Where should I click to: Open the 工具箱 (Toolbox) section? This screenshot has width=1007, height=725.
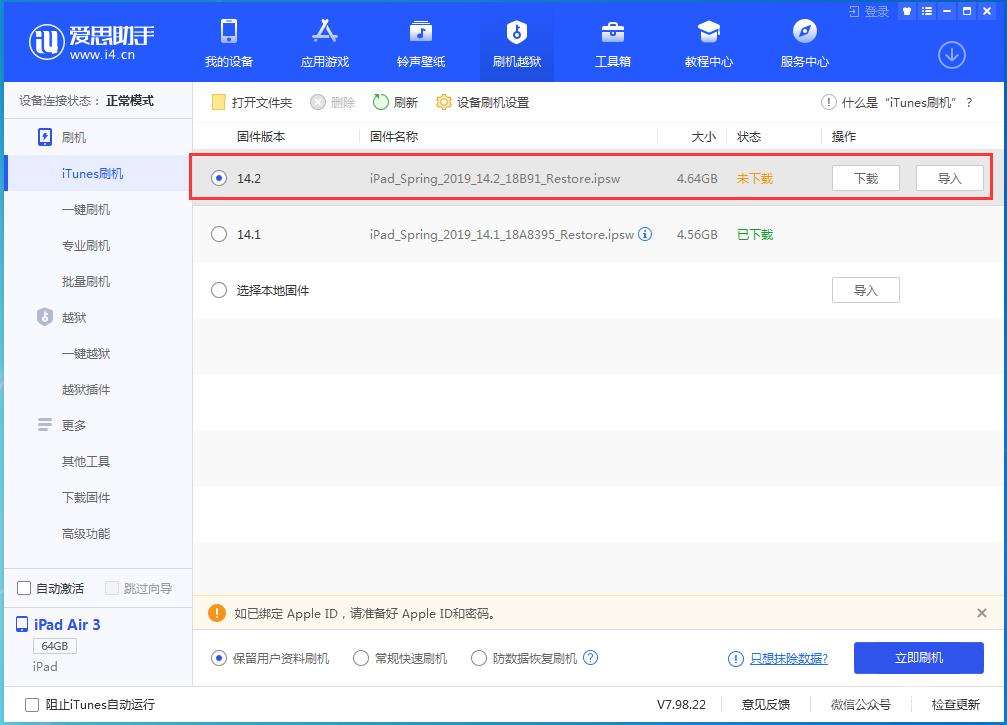[610, 42]
